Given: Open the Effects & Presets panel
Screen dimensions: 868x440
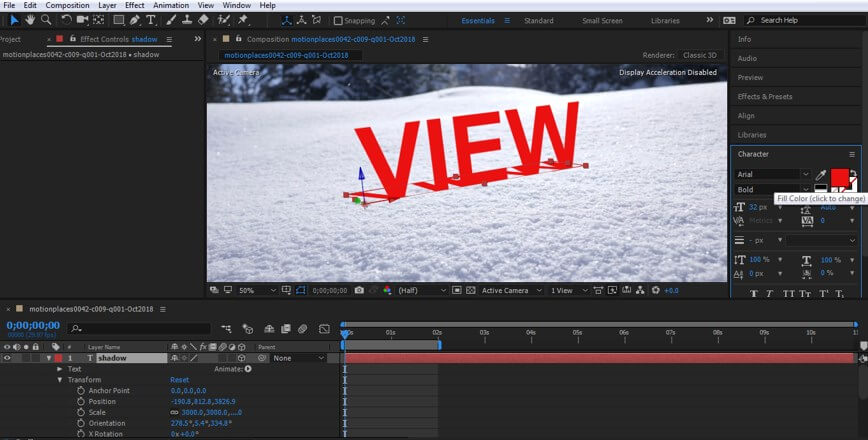Looking at the screenshot, I should [764, 96].
